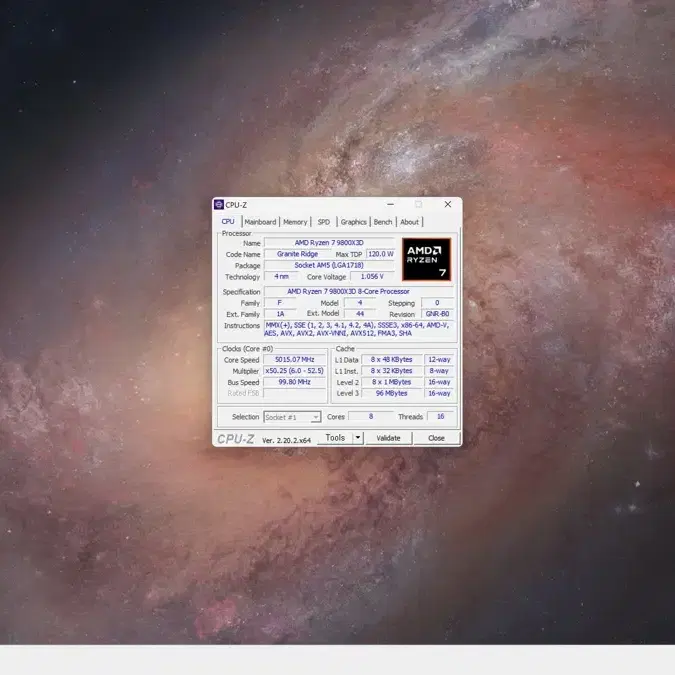Click Bus Speed value 99.80 MHz
The image size is (675, 675).
point(294,382)
